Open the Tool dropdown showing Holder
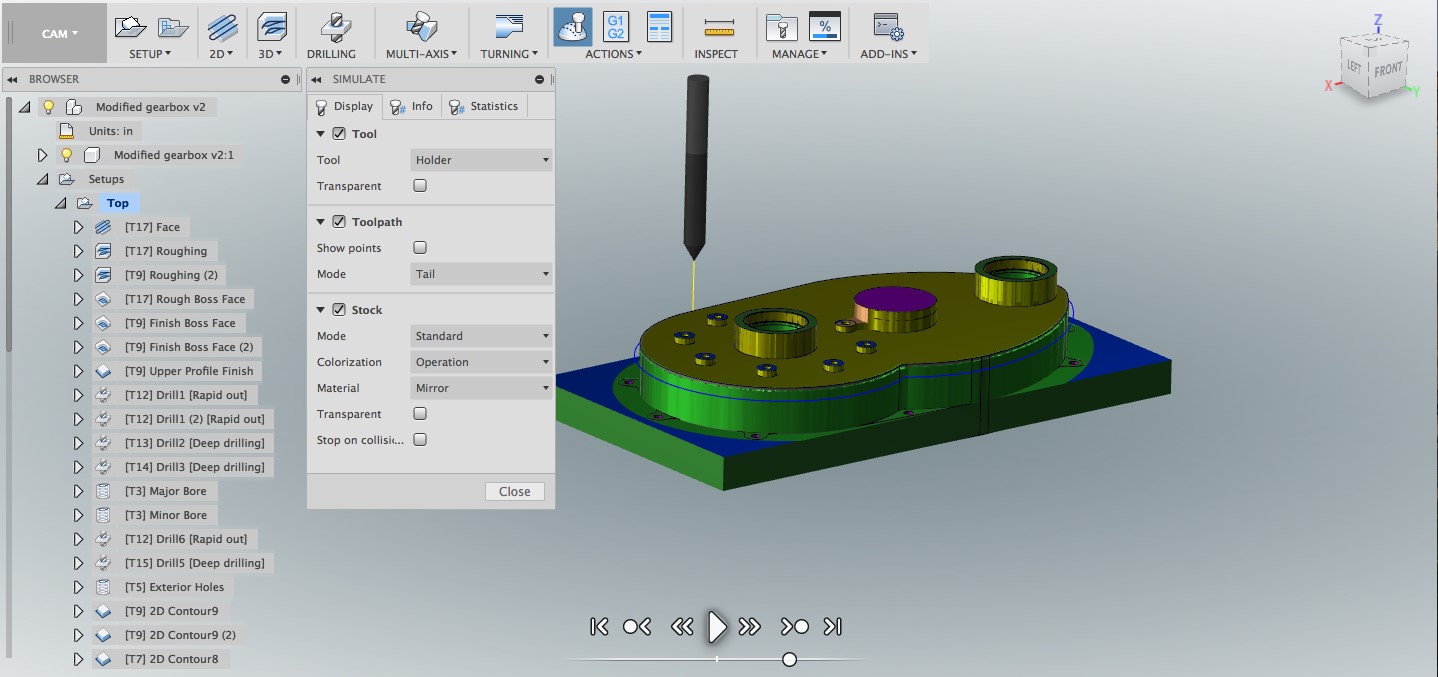The width and height of the screenshot is (1438, 677). [x=481, y=159]
